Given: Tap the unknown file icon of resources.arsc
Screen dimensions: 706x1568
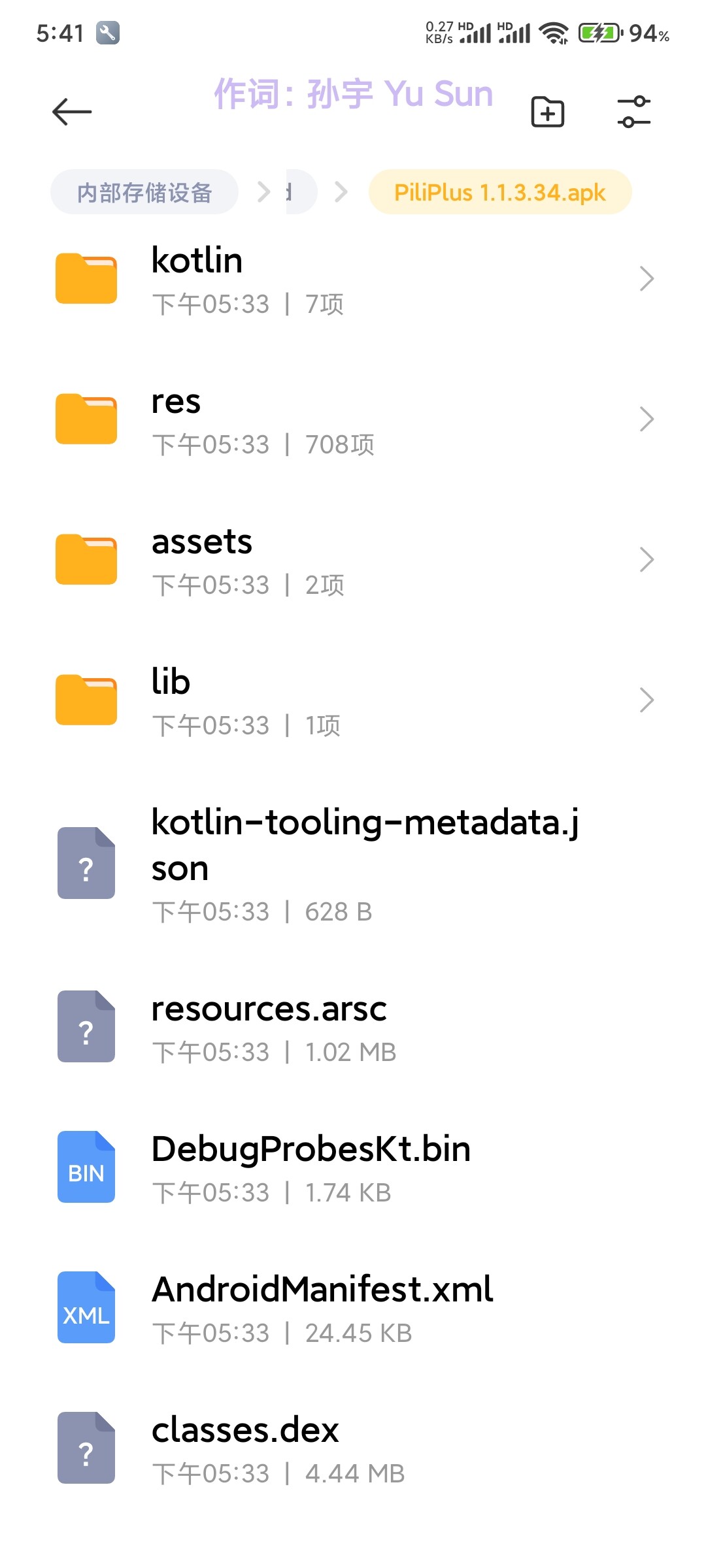Looking at the screenshot, I should click(x=86, y=1027).
